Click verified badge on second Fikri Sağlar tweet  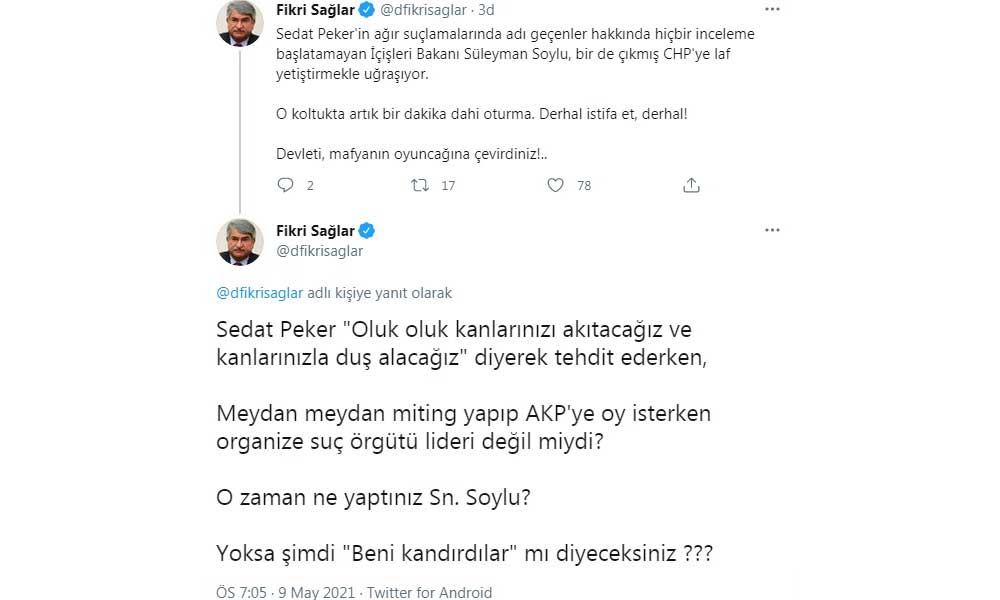pos(367,231)
